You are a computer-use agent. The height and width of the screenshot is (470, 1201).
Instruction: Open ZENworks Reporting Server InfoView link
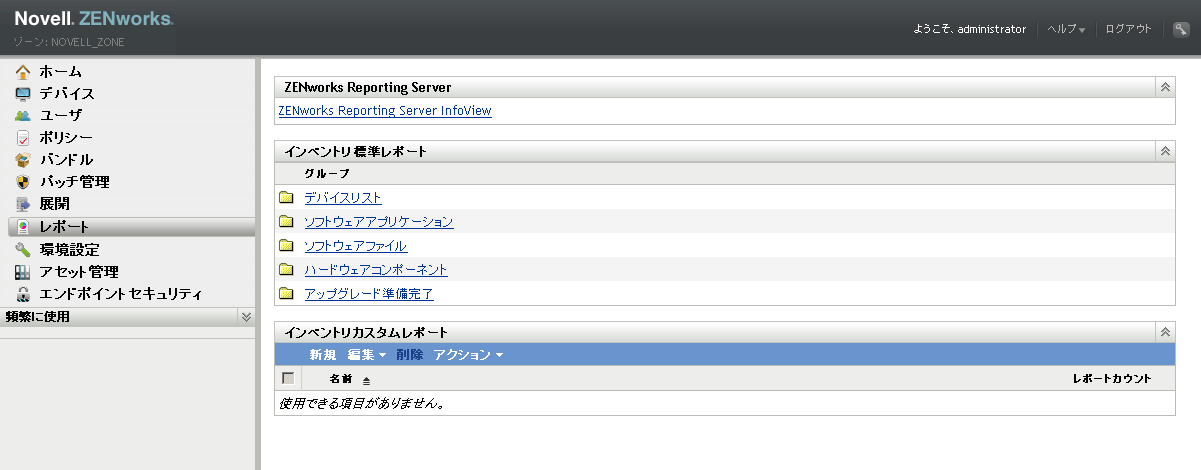point(385,111)
